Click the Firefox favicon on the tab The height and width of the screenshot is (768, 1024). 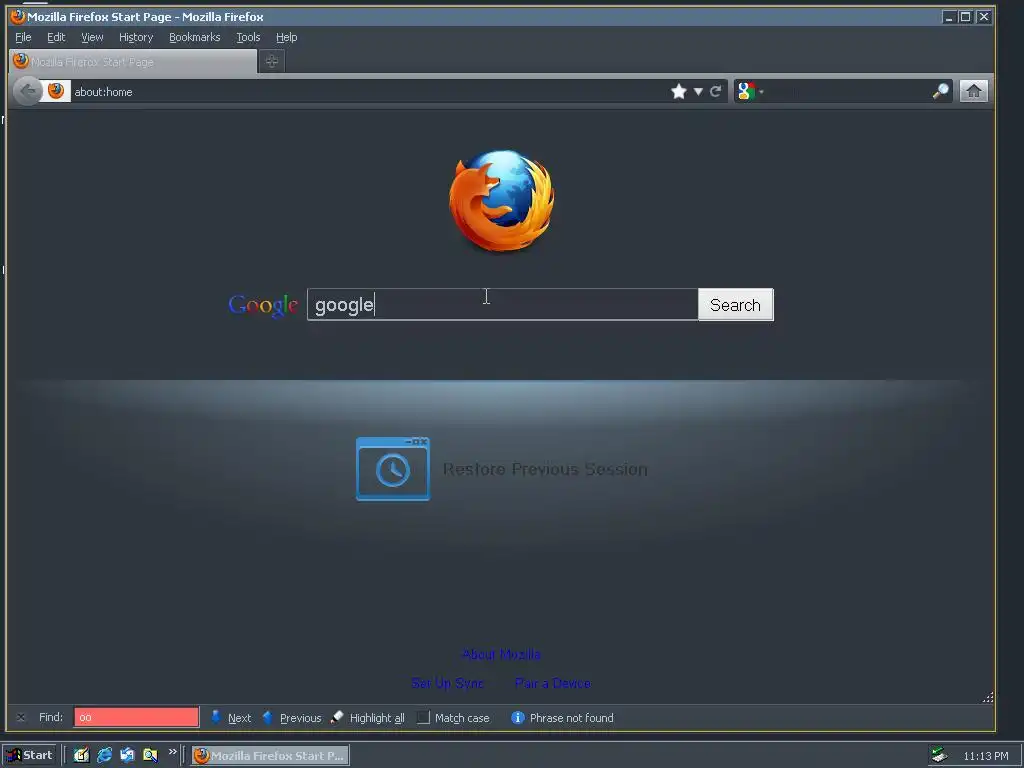[x=21, y=61]
